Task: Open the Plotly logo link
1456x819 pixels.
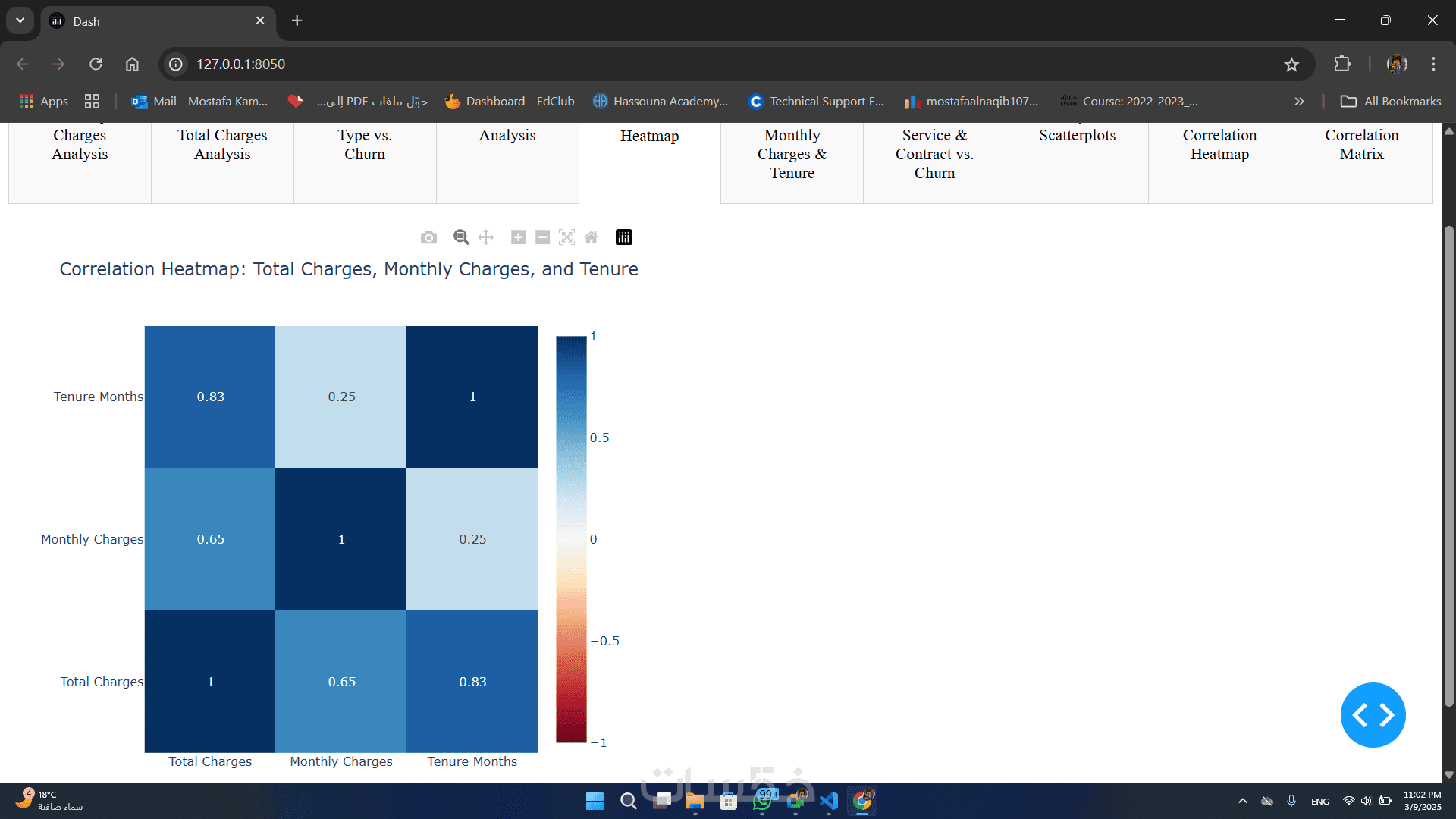Action: pos(623,237)
